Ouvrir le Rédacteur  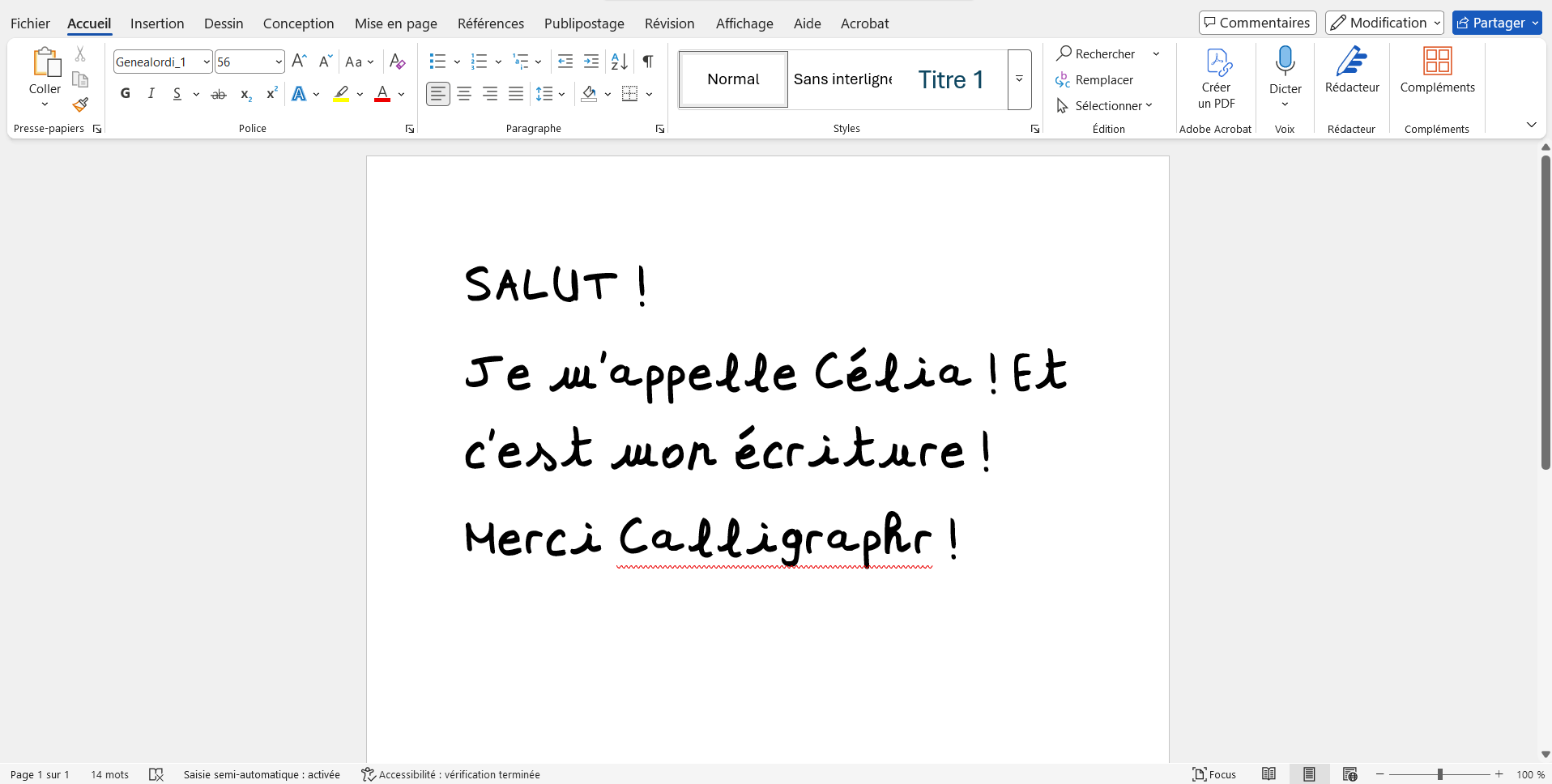pos(1351,73)
